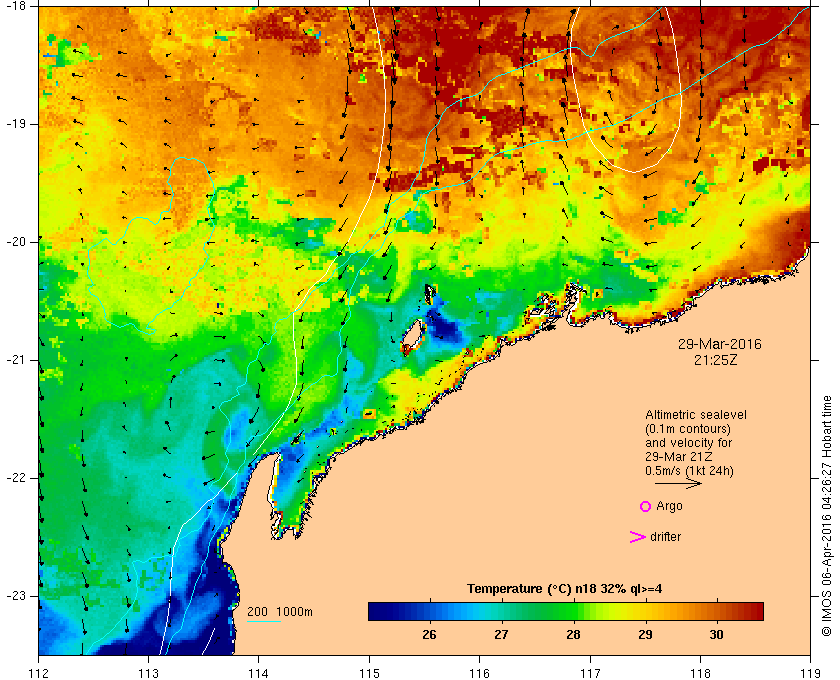840x680 pixels.
Task: Click latitude axis label -23
Action: point(16,595)
